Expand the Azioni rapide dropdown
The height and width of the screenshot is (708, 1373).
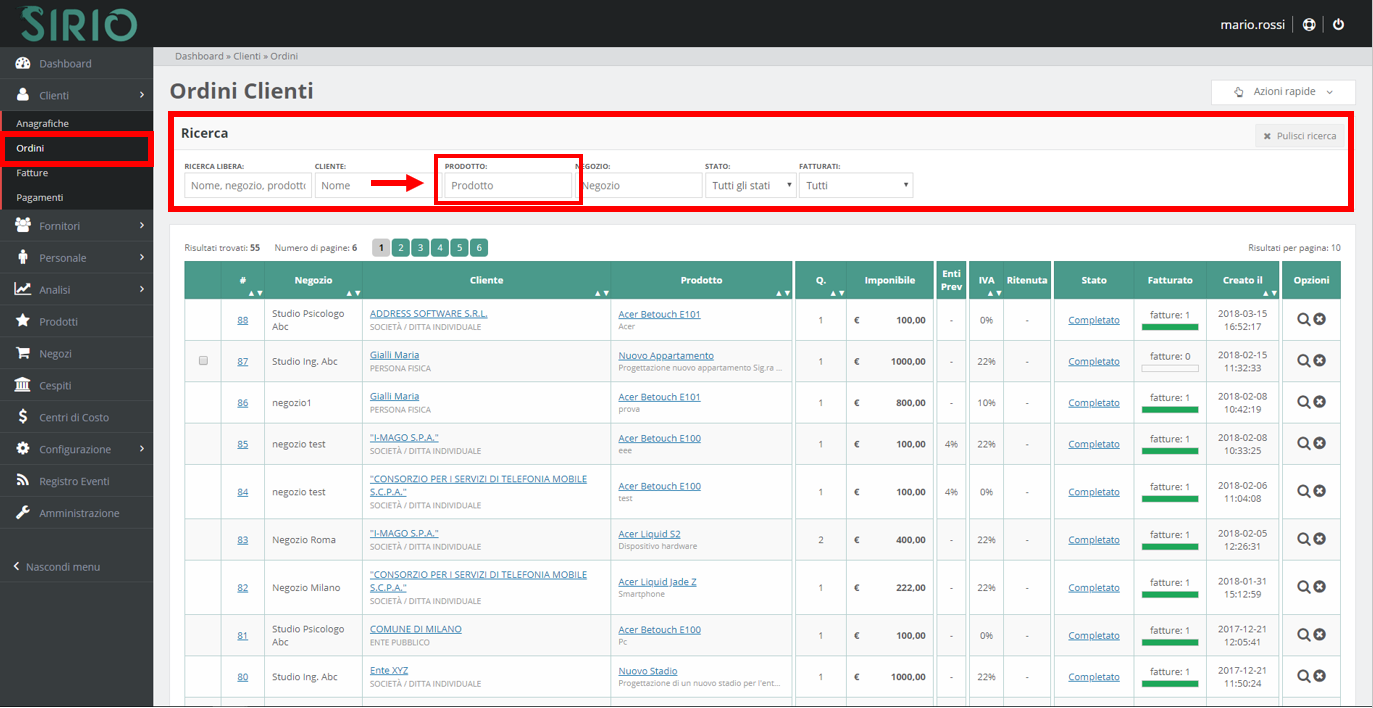pos(1283,92)
